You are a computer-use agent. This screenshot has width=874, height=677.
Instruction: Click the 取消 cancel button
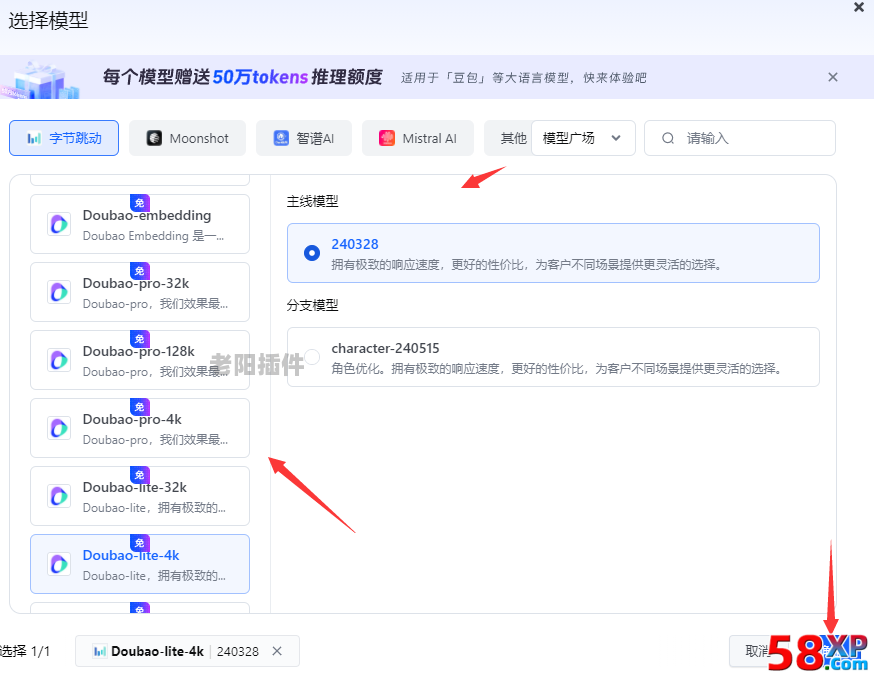click(x=757, y=651)
